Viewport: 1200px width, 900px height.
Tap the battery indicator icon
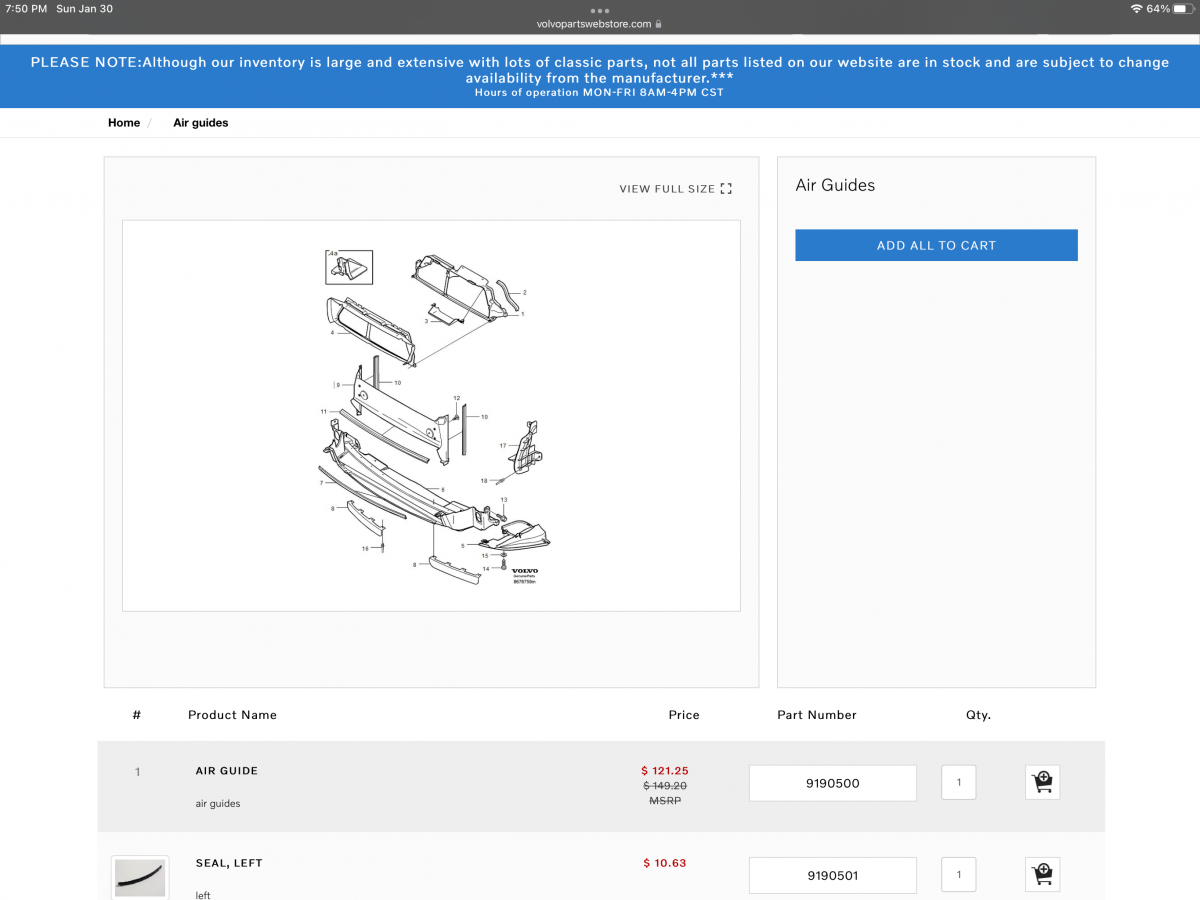coord(1183,9)
